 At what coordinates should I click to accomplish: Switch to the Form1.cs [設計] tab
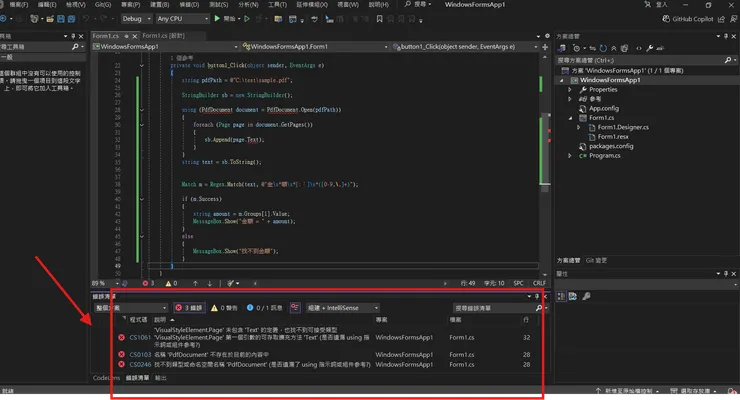pyautogui.click(x=166, y=35)
